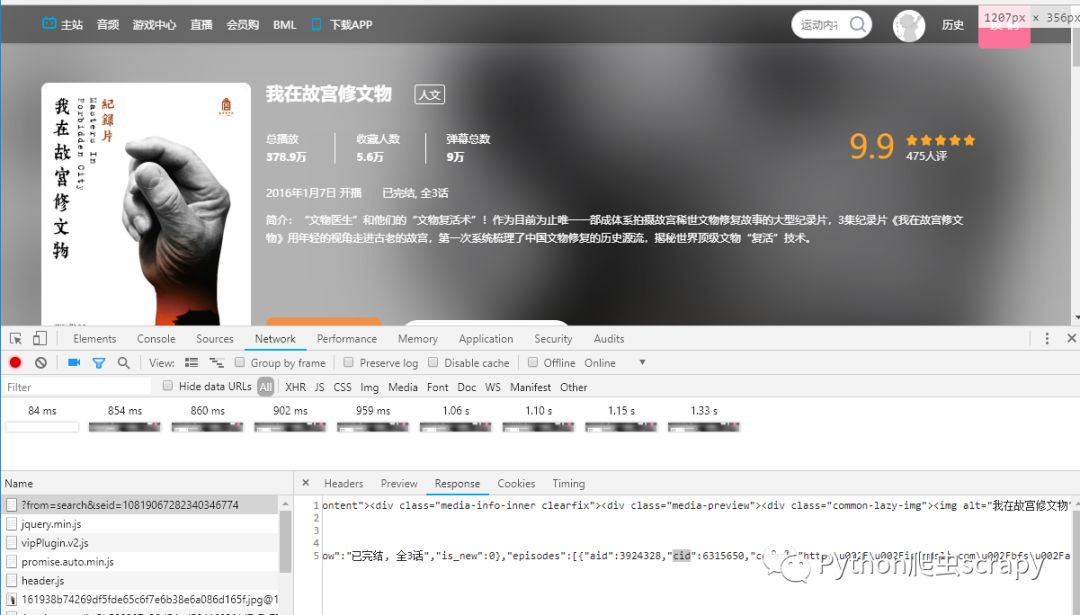Open the user avatar profile

(908, 26)
